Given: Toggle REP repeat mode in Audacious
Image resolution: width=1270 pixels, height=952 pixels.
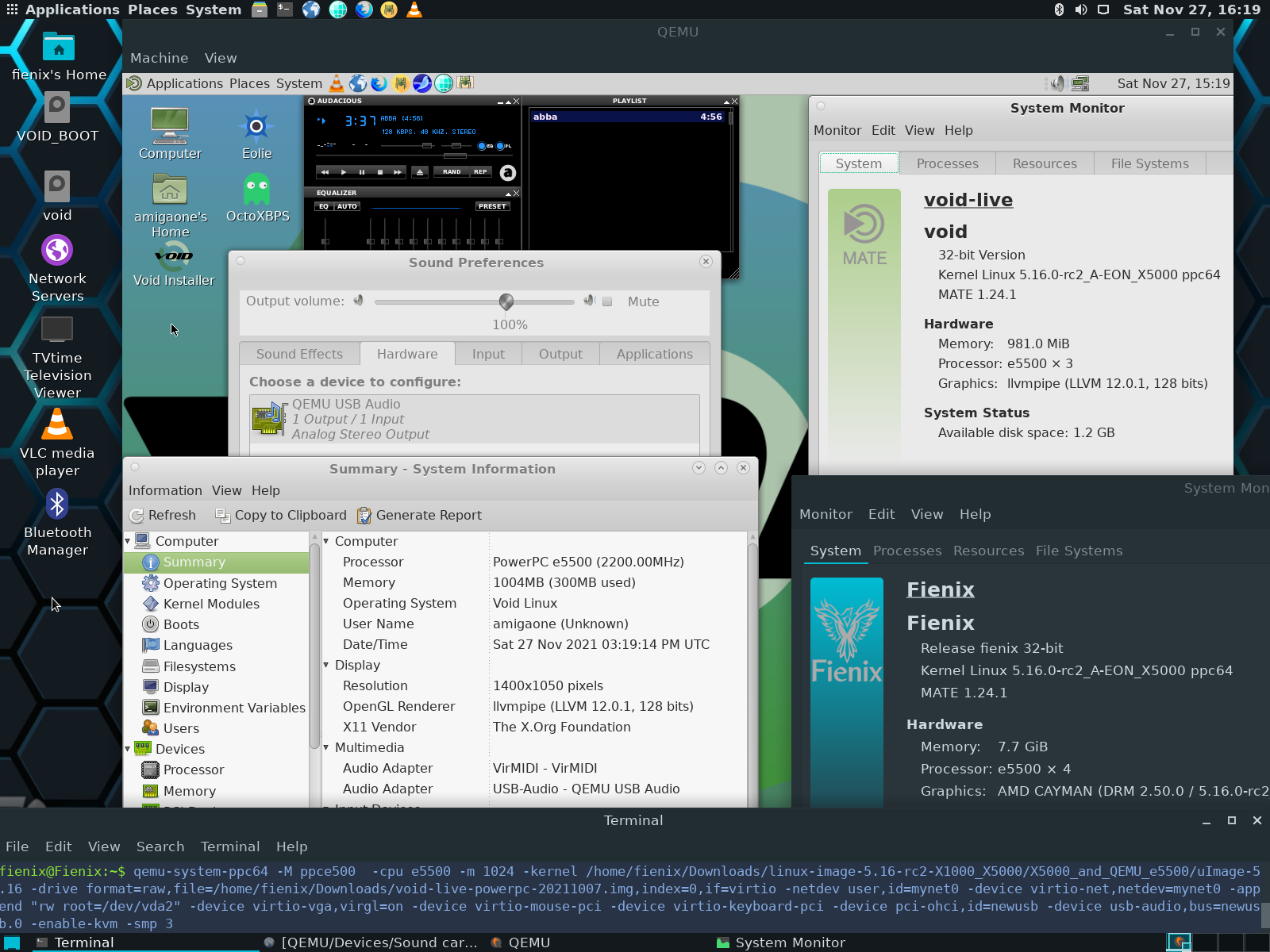Looking at the screenshot, I should coord(480,172).
